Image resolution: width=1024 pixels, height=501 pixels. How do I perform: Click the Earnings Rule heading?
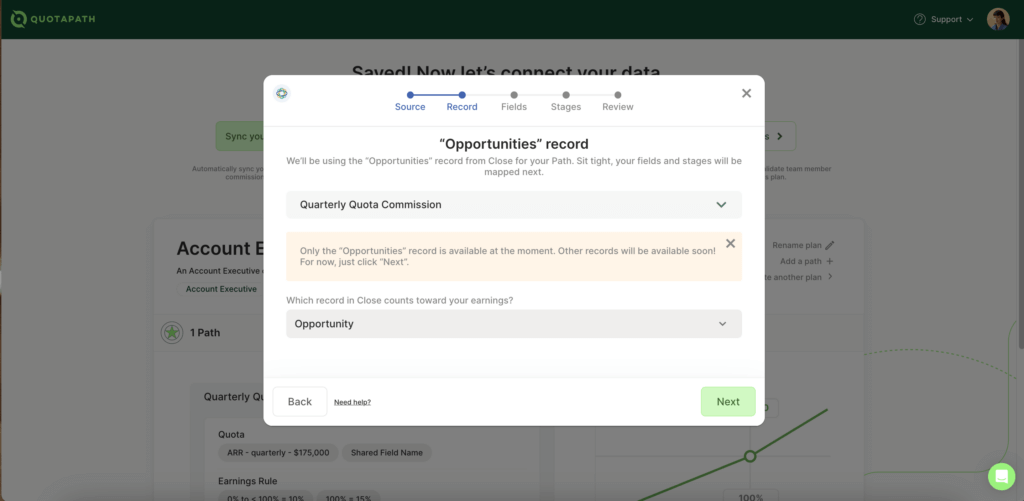pyautogui.click(x=248, y=481)
